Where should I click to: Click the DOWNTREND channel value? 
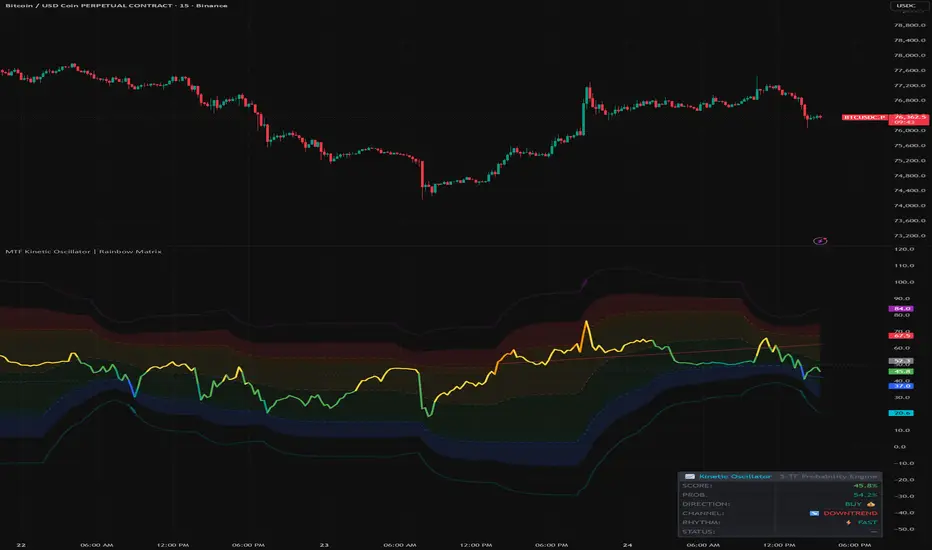[850, 513]
